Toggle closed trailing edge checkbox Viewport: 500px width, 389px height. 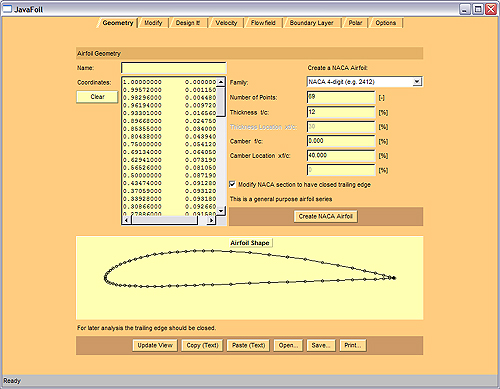click(233, 184)
